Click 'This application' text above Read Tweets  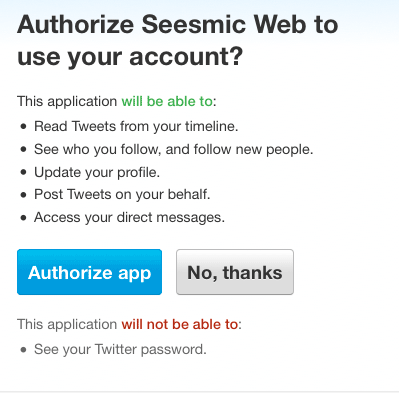(67, 101)
